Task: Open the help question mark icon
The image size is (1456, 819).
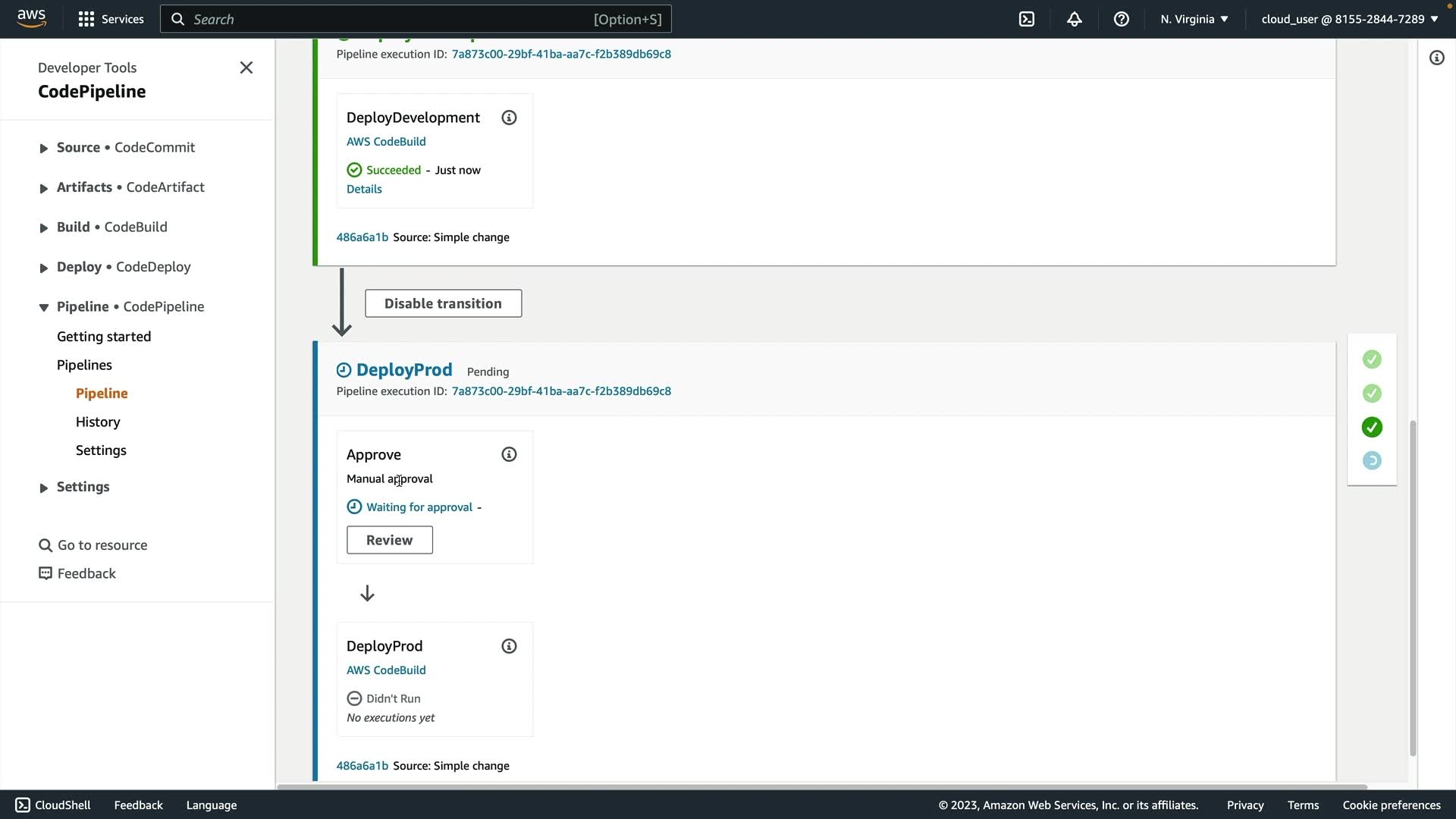Action: [1121, 19]
